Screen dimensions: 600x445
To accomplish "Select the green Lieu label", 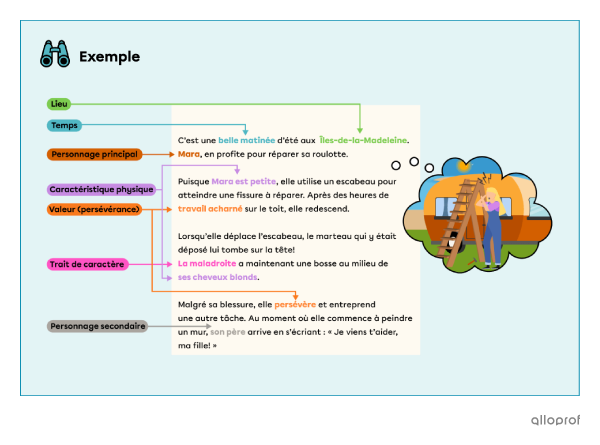I will click(60, 104).
